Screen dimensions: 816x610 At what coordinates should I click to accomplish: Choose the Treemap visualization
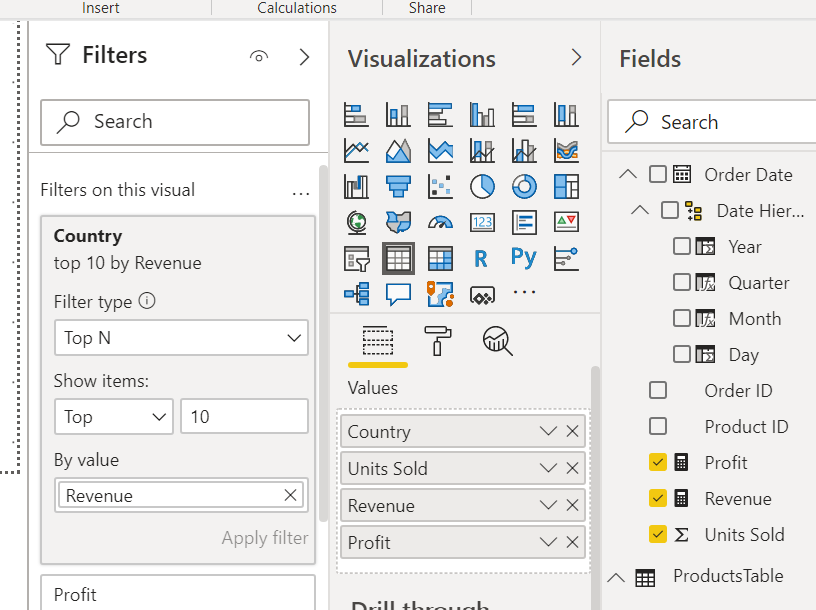point(566,186)
